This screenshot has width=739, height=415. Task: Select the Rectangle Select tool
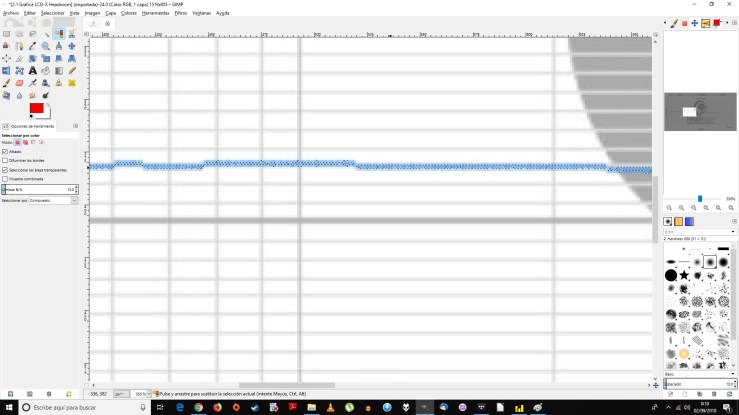7,33
